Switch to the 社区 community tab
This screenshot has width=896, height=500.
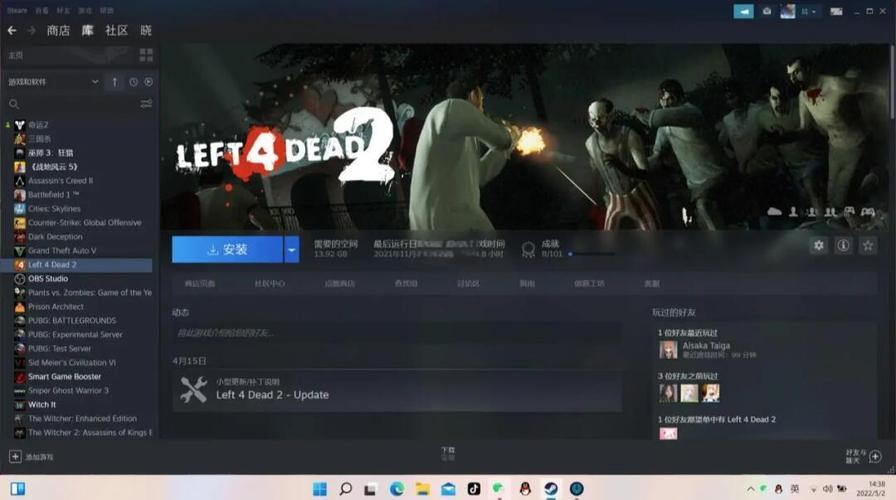coord(117,31)
